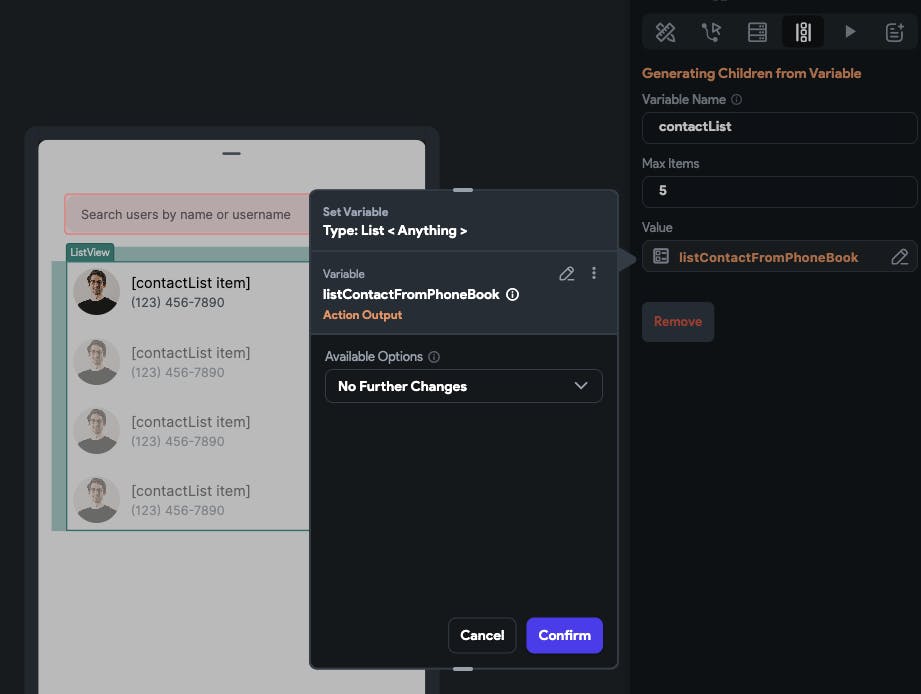Screen dimensions: 921x694
Task: Click the second contact's avatar image
Action: point(96,362)
